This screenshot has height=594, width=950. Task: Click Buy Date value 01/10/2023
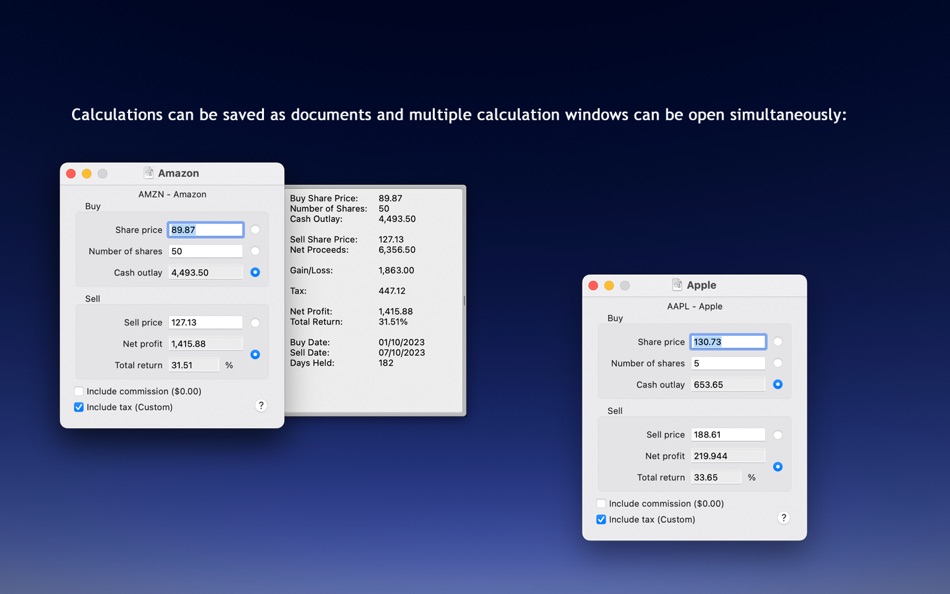click(x=402, y=342)
